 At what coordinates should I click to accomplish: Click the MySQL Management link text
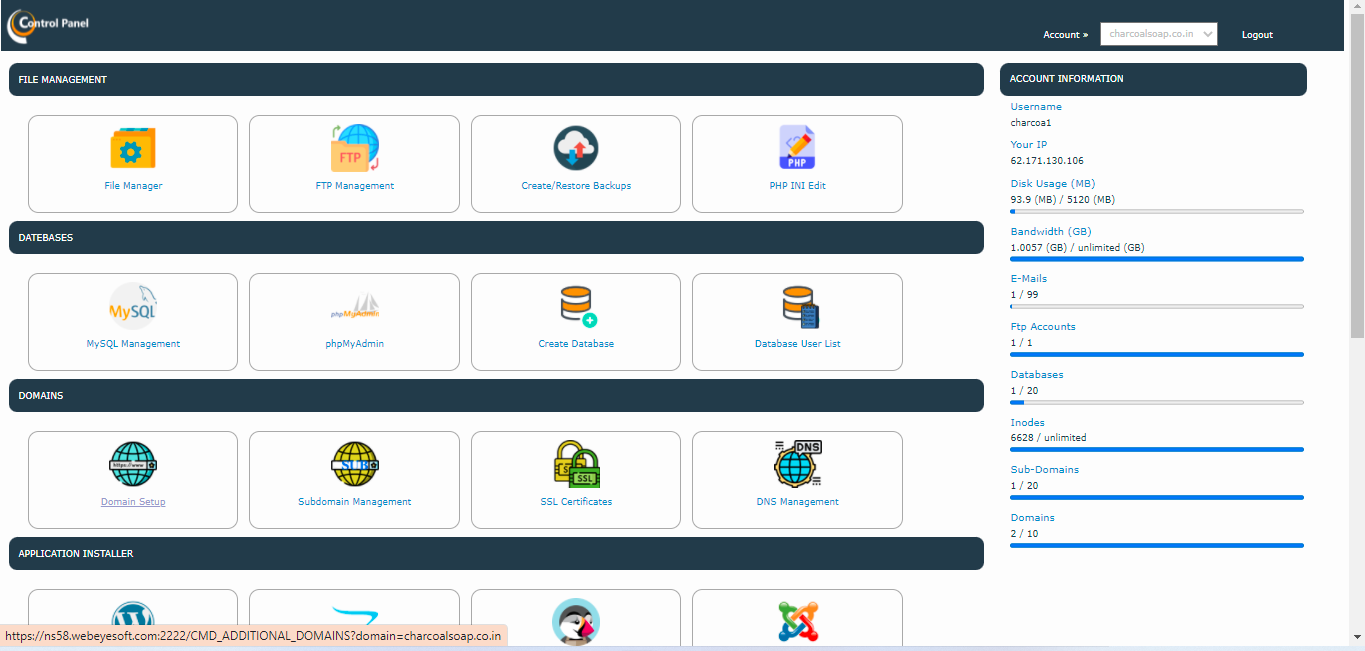133,344
